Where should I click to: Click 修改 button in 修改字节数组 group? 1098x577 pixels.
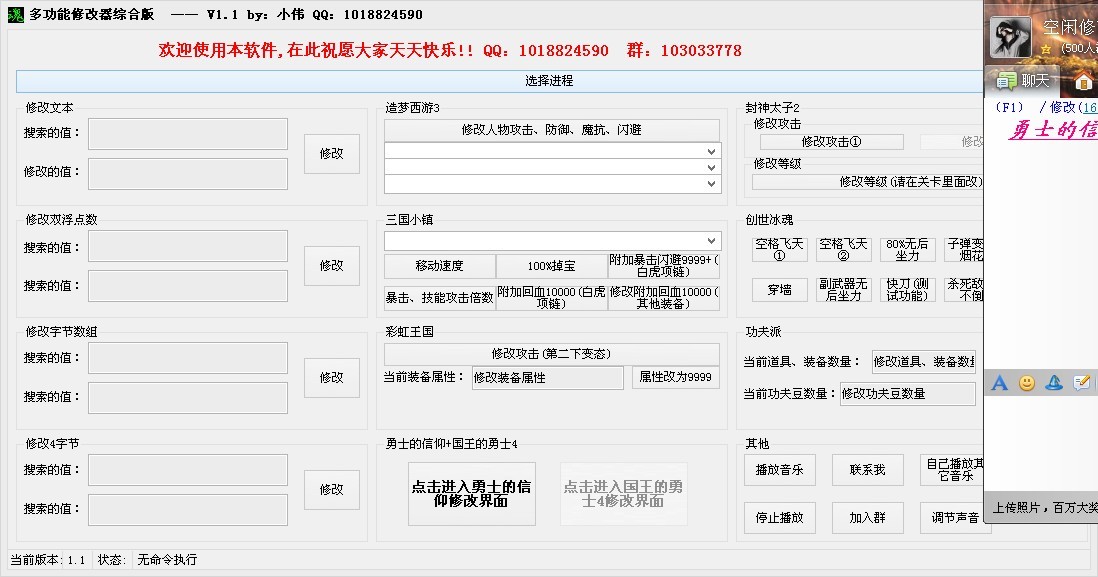332,377
